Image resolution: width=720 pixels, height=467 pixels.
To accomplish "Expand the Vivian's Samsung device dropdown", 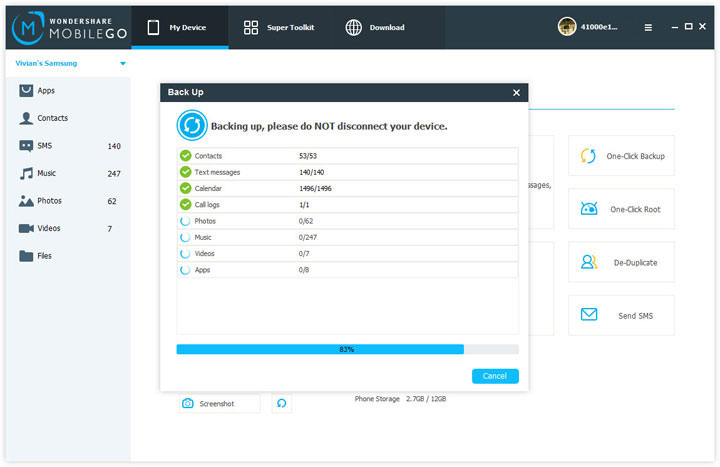I will point(123,63).
